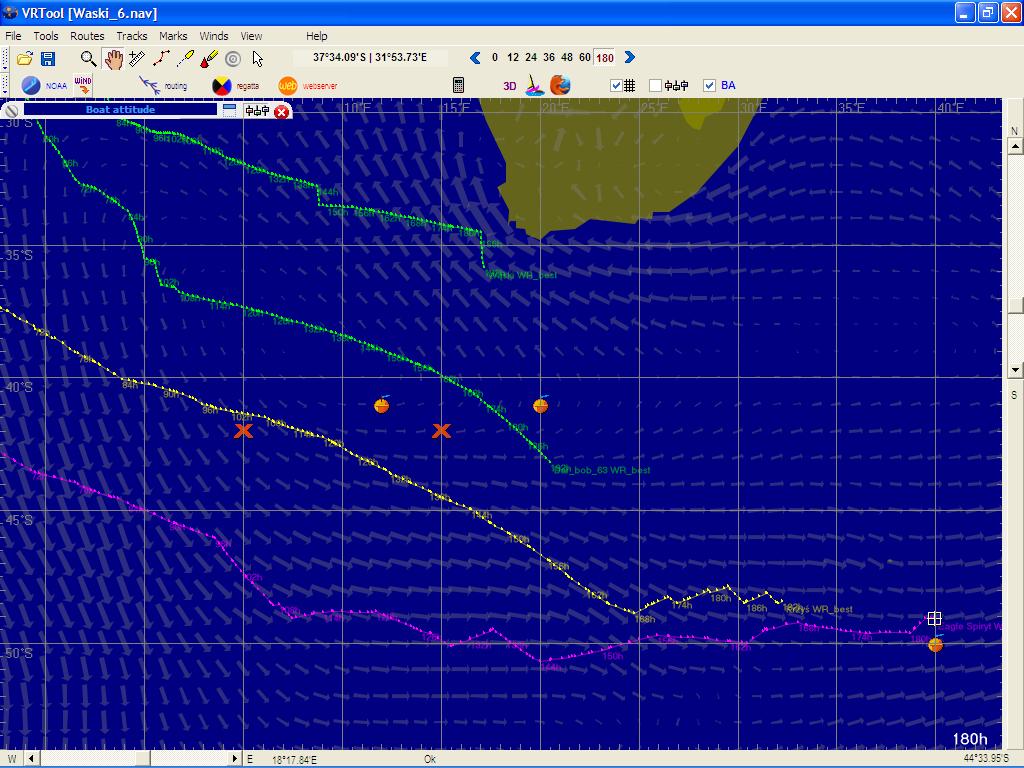Choose the ruler measure tool
This screenshot has height=768, width=1024.
pyautogui.click(x=137, y=59)
